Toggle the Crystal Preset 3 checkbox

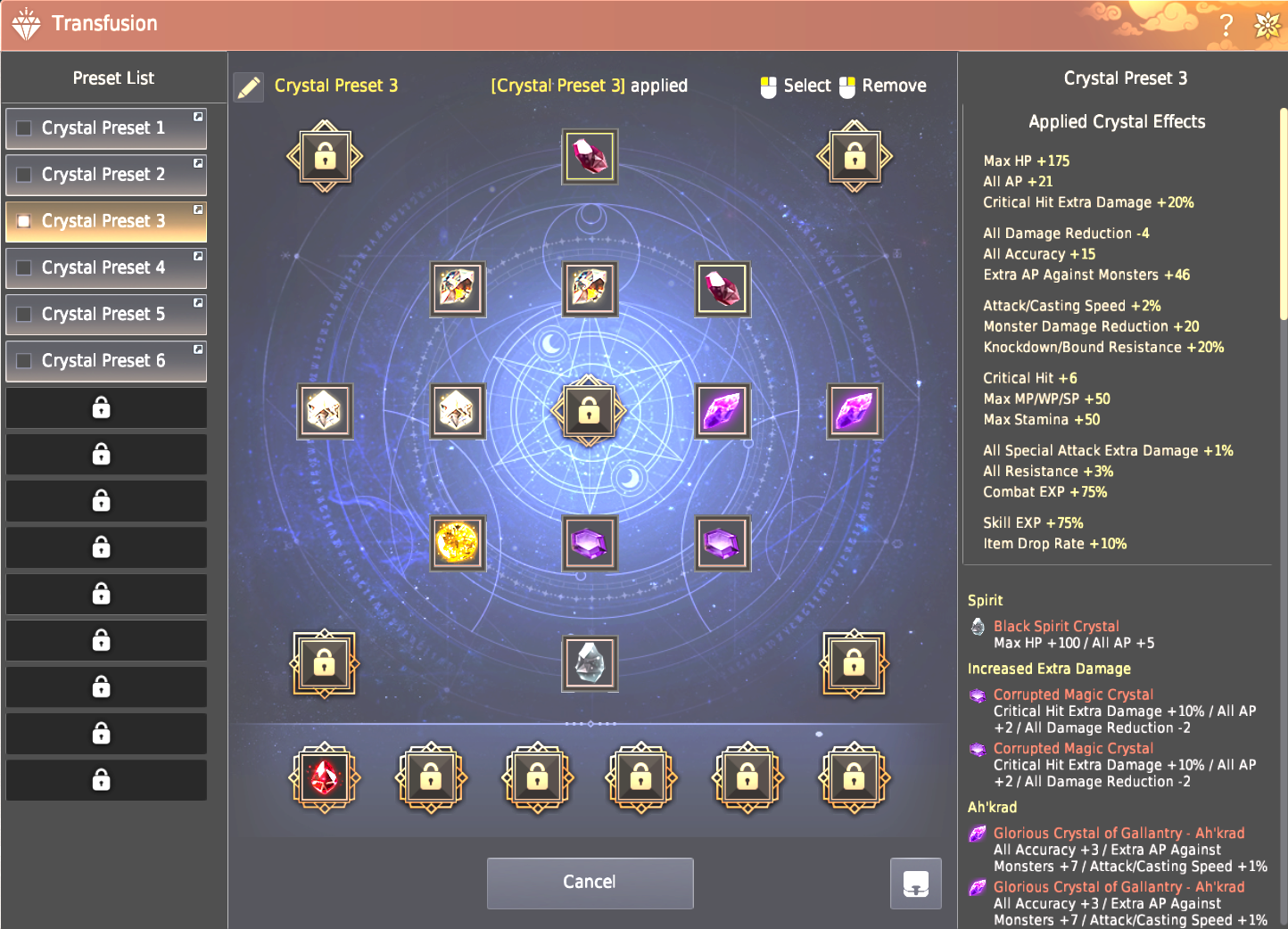click(24, 221)
